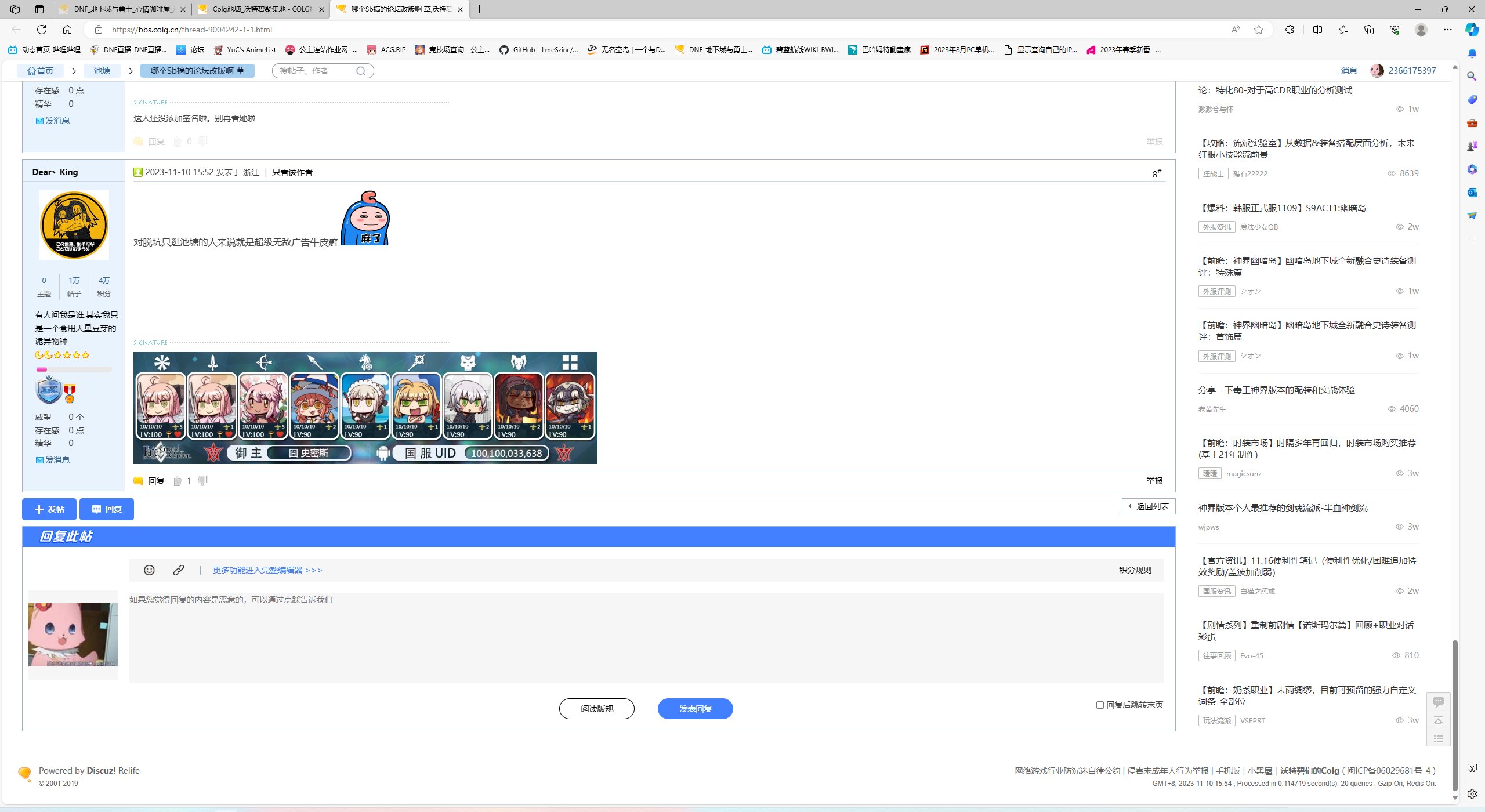This screenshot has width=1485, height=812.
Task: Click 只看该作者 link on post 8
Action: tap(292, 172)
